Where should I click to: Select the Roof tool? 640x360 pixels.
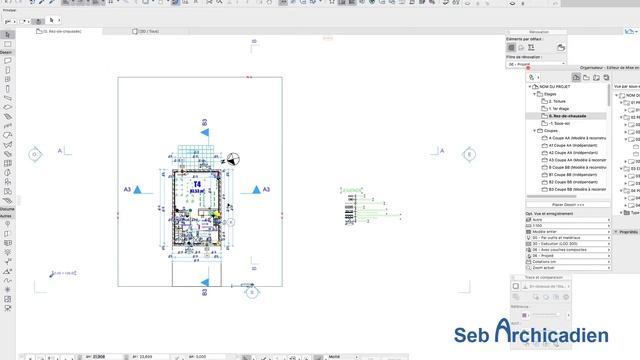click(x=7, y=135)
